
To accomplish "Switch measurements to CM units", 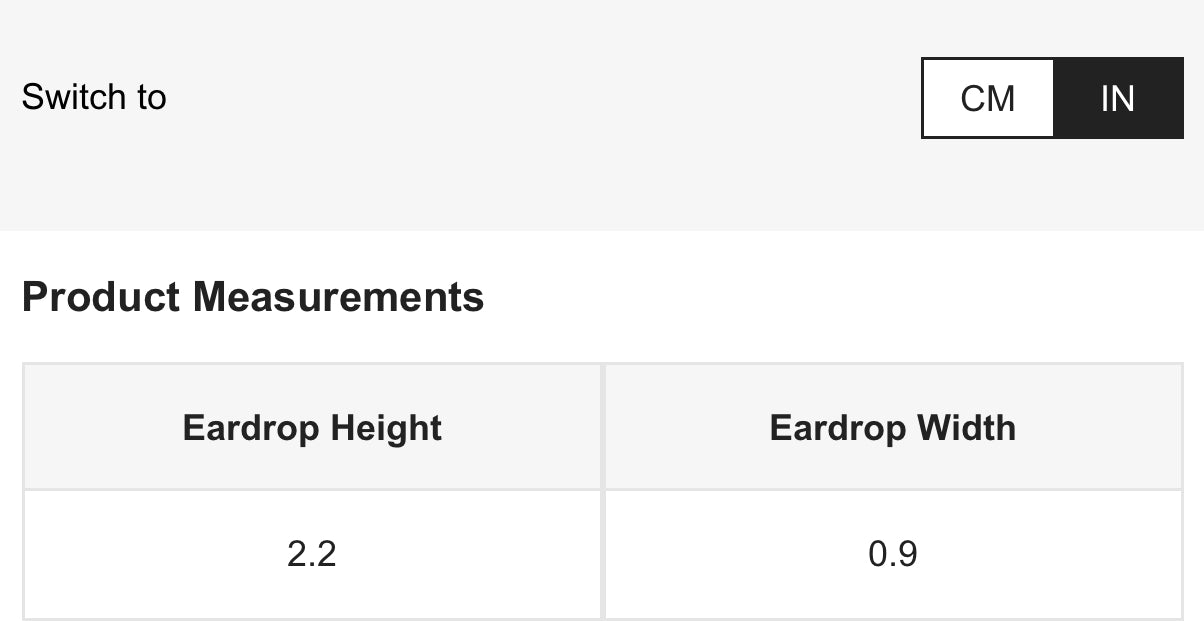I will (x=987, y=98).
